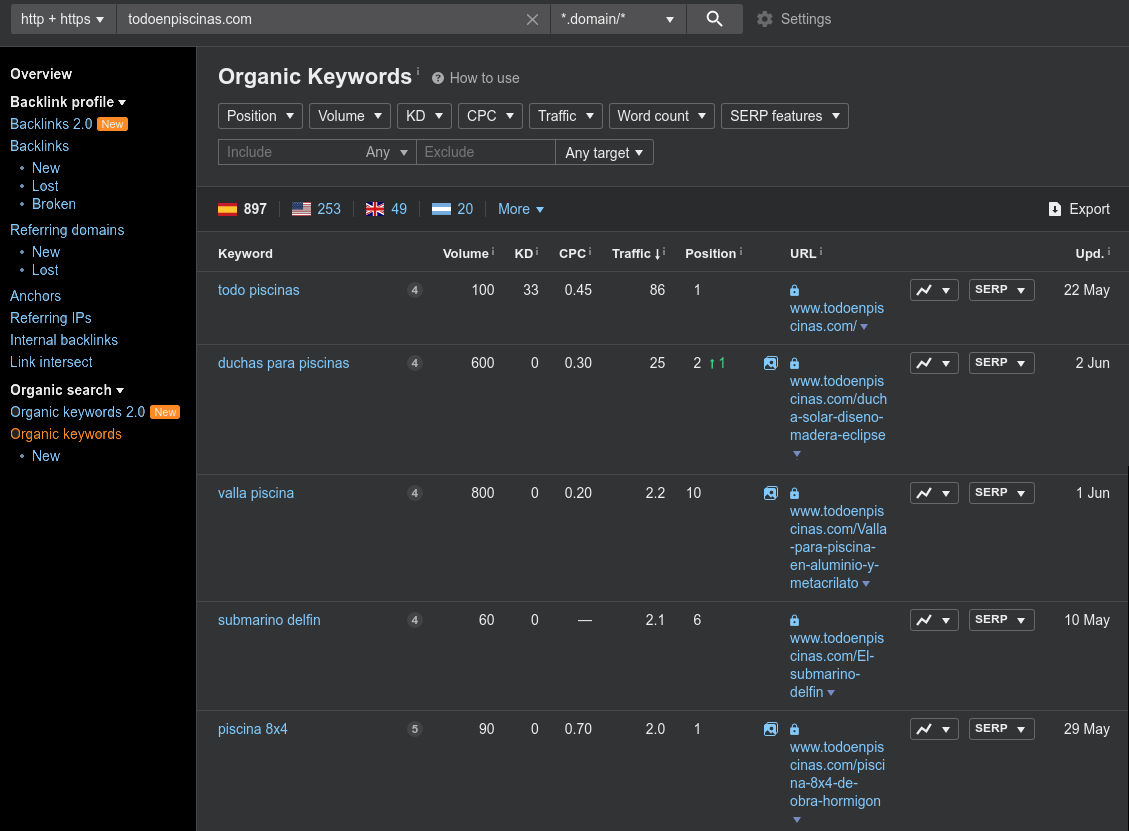The image size is (1129, 831).
Task: Click Export download icon
Action: click(1055, 209)
